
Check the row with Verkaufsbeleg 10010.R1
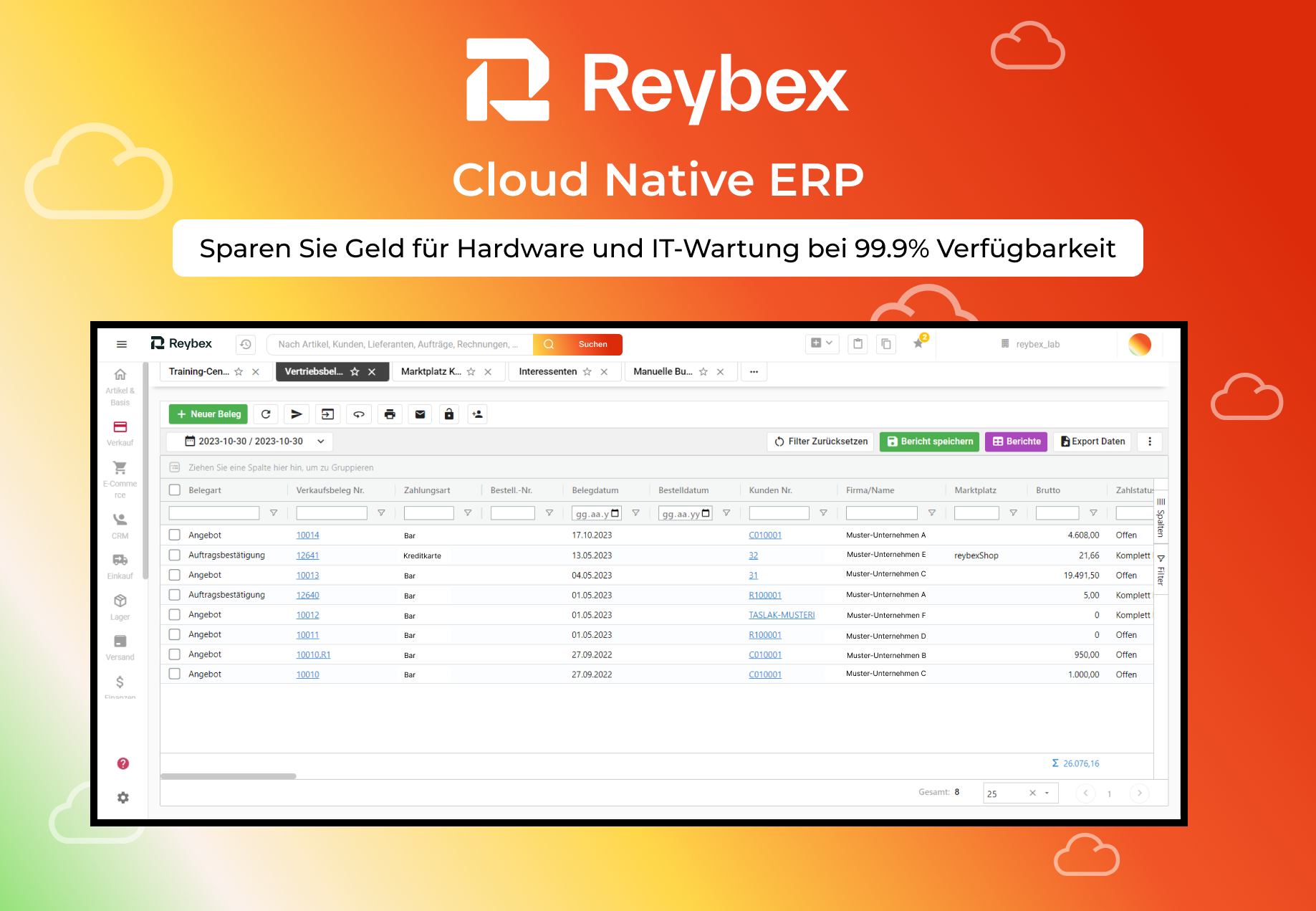click(x=175, y=654)
